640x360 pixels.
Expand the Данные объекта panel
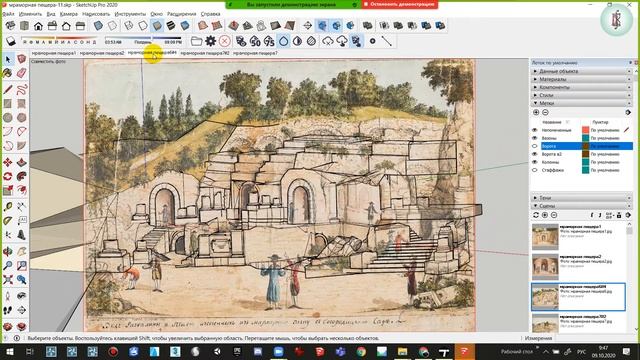pos(581,71)
